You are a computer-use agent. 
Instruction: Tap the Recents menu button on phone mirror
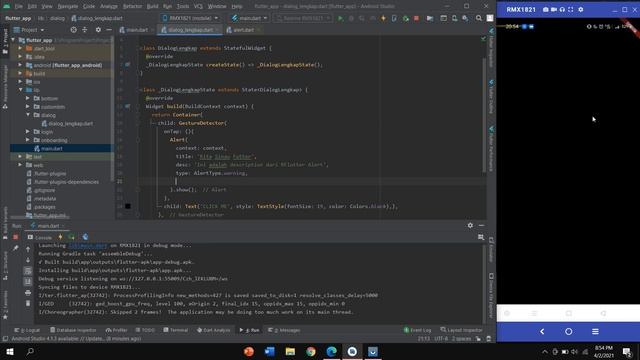pyautogui.click(x=596, y=331)
